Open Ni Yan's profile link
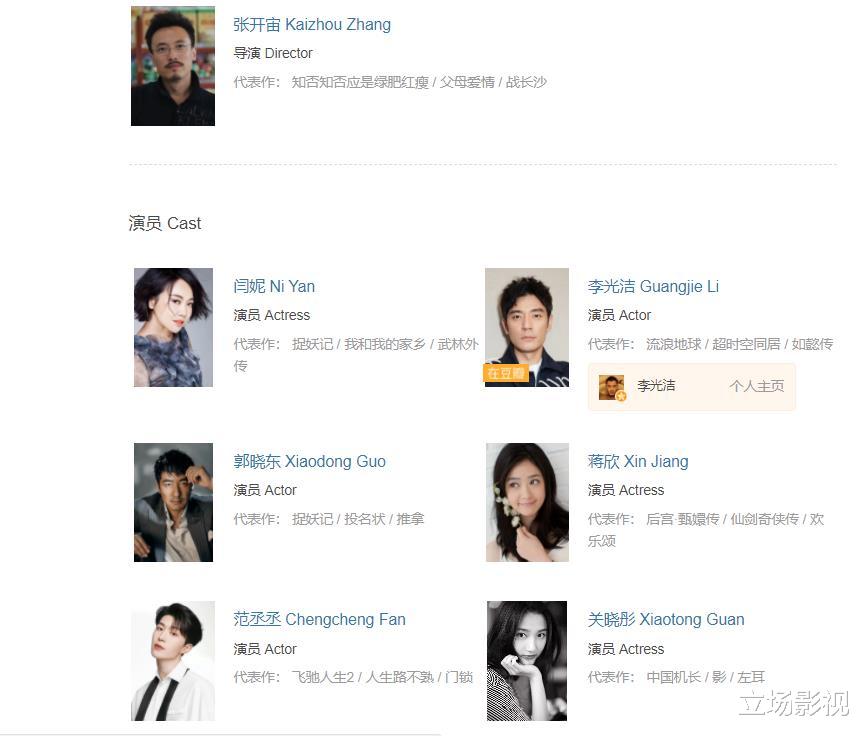Viewport: 864px width, 736px height. pos(274,286)
